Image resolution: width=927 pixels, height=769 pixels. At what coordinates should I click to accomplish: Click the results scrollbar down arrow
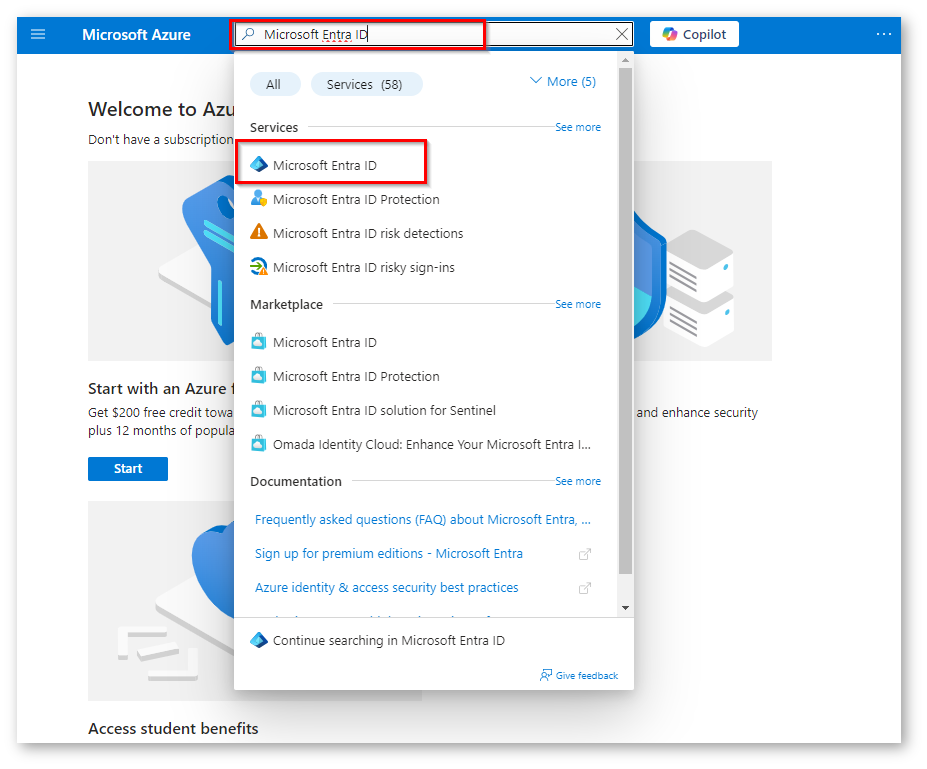pos(625,608)
